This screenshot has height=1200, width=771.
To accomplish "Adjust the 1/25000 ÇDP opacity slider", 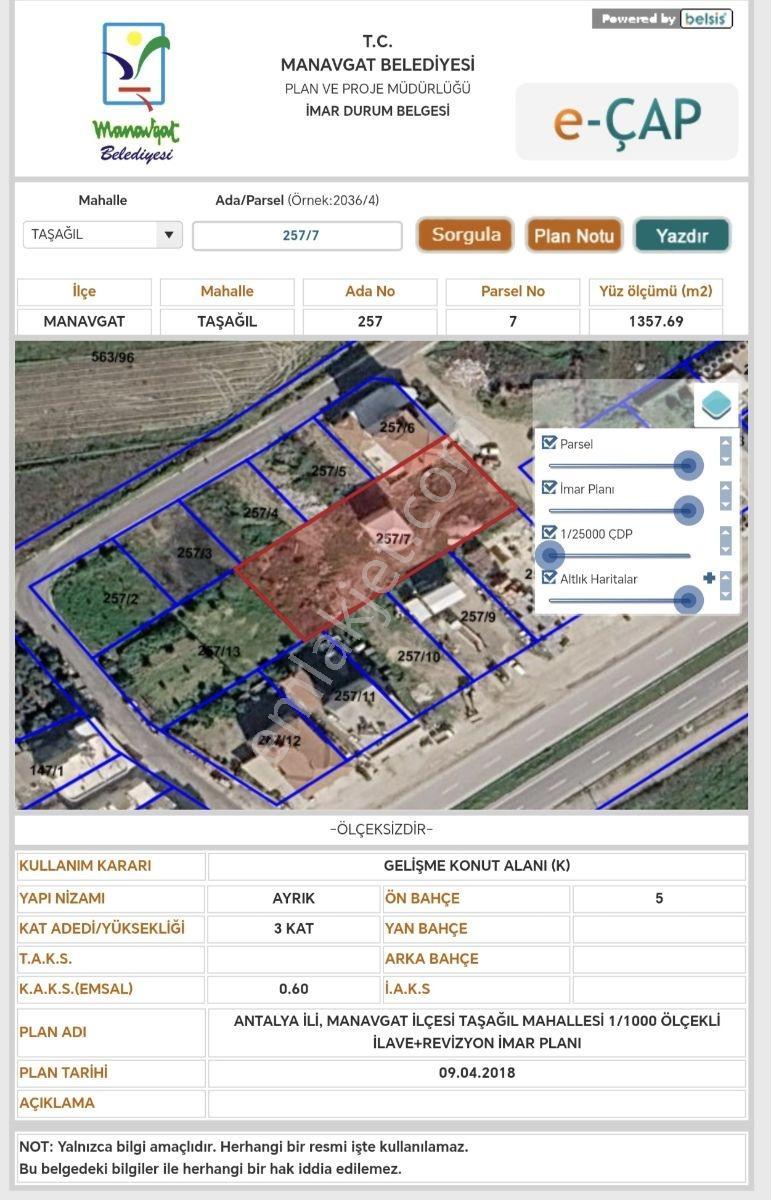I will (x=549, y=555).
